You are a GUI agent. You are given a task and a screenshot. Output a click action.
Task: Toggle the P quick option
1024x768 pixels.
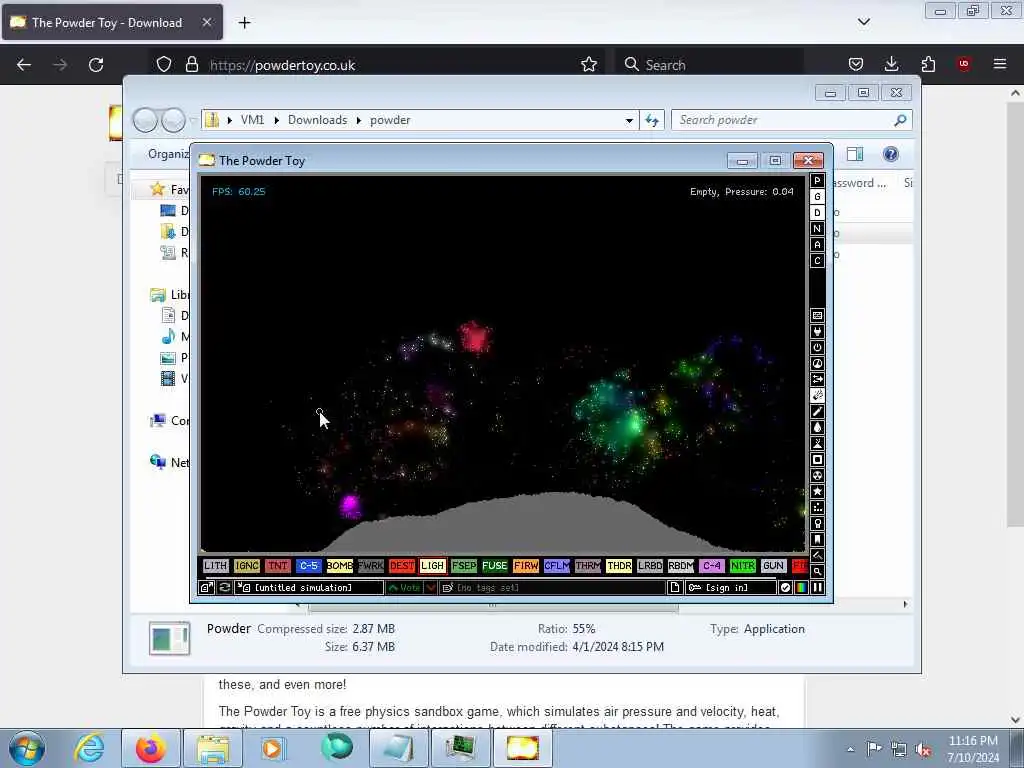coord(817,181)
